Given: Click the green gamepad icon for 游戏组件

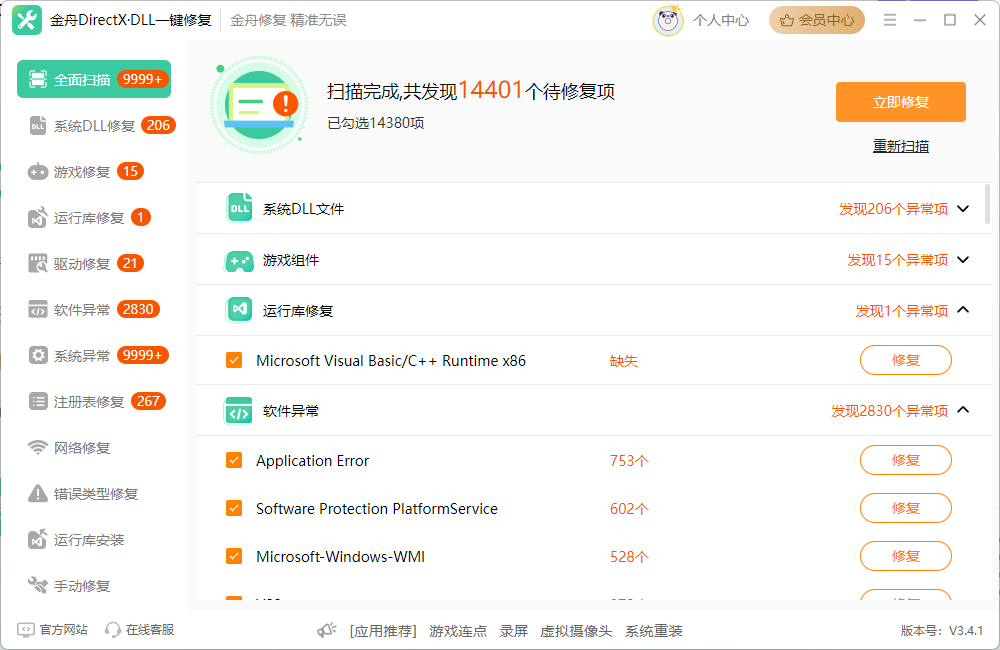Looking at the screenshot, I should 239,260.
